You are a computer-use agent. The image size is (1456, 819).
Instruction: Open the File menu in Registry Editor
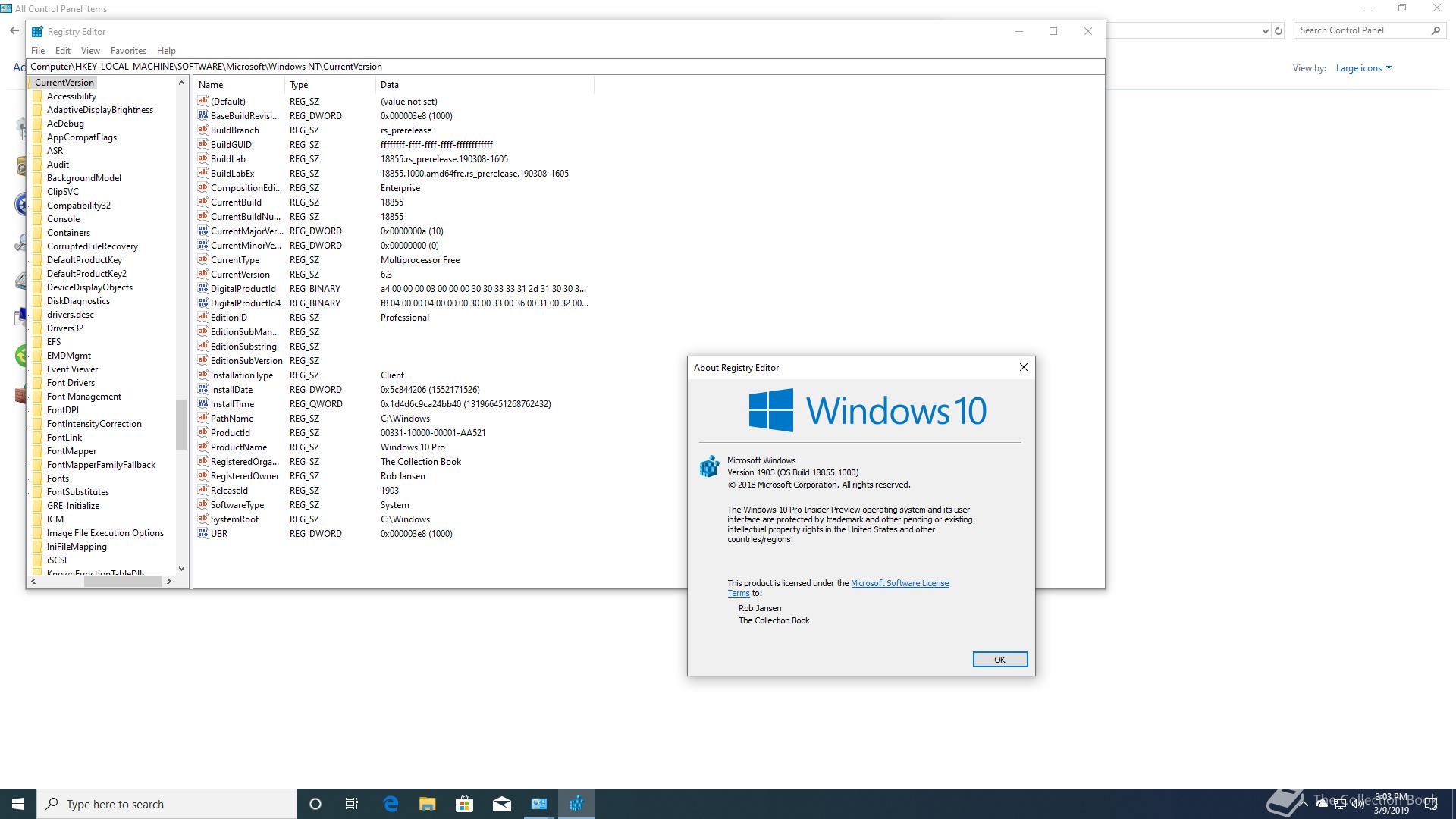coord(38,51)
